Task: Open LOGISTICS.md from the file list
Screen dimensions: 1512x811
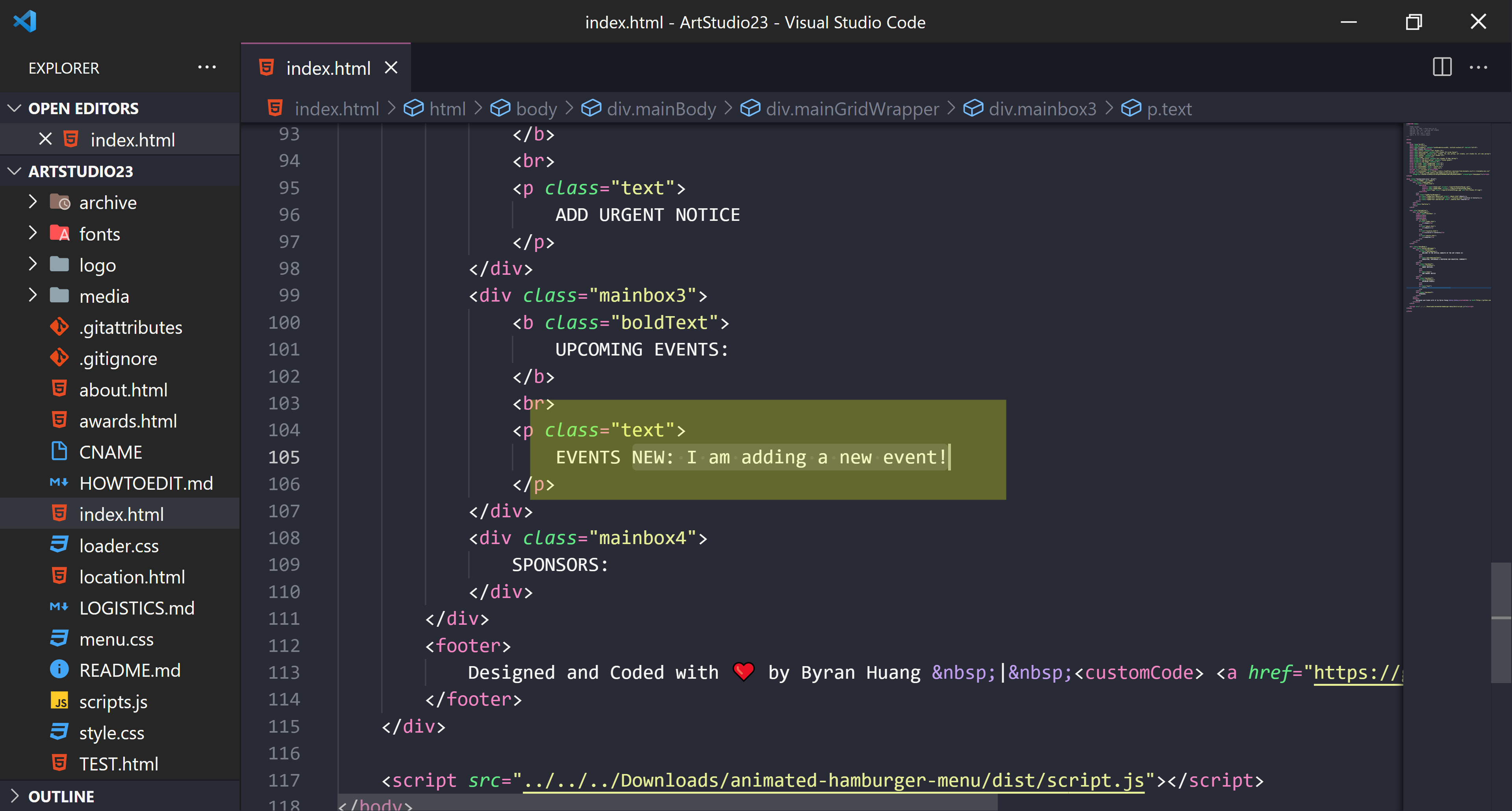Action: click(x=120, y=608)
